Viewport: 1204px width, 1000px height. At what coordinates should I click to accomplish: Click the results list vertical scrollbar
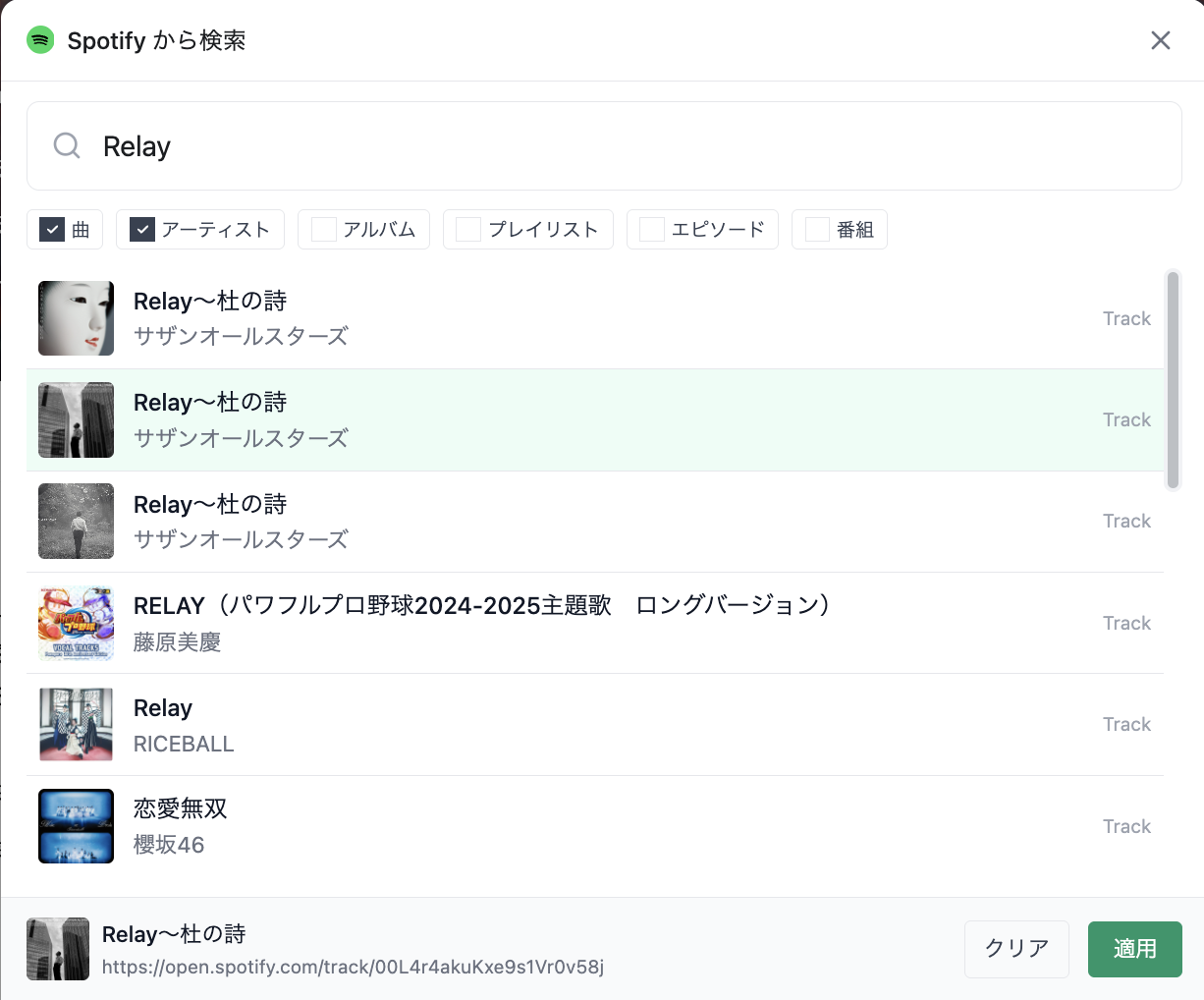[x=1172, y=380]
